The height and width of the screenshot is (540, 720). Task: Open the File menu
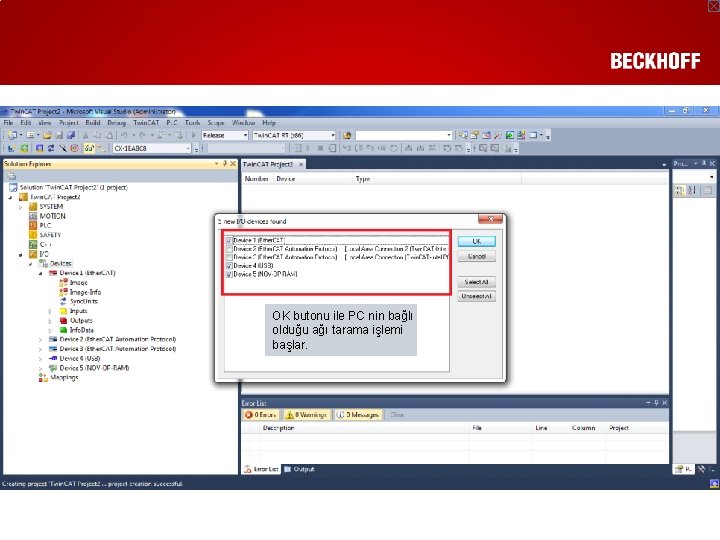click(8, 123)
